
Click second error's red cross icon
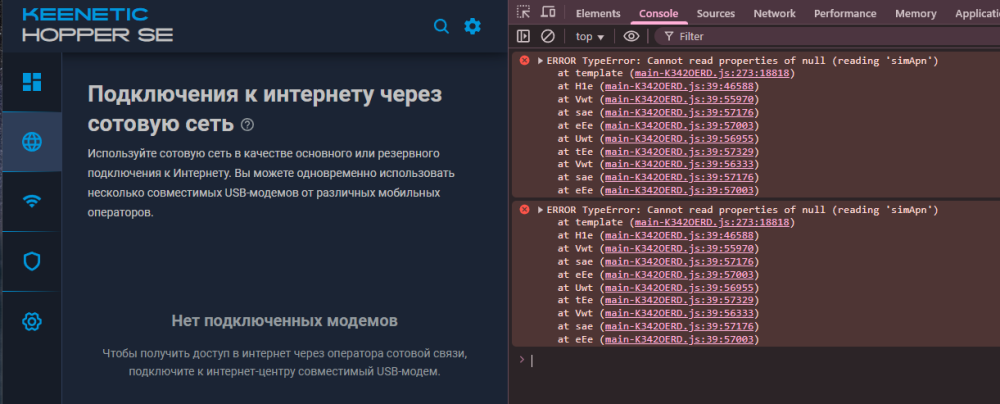(524, 209)
